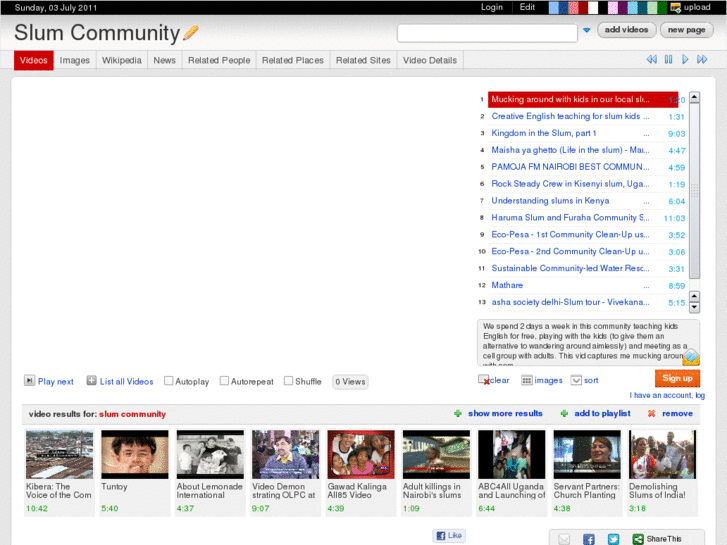Click the Login link

(492, 7)
